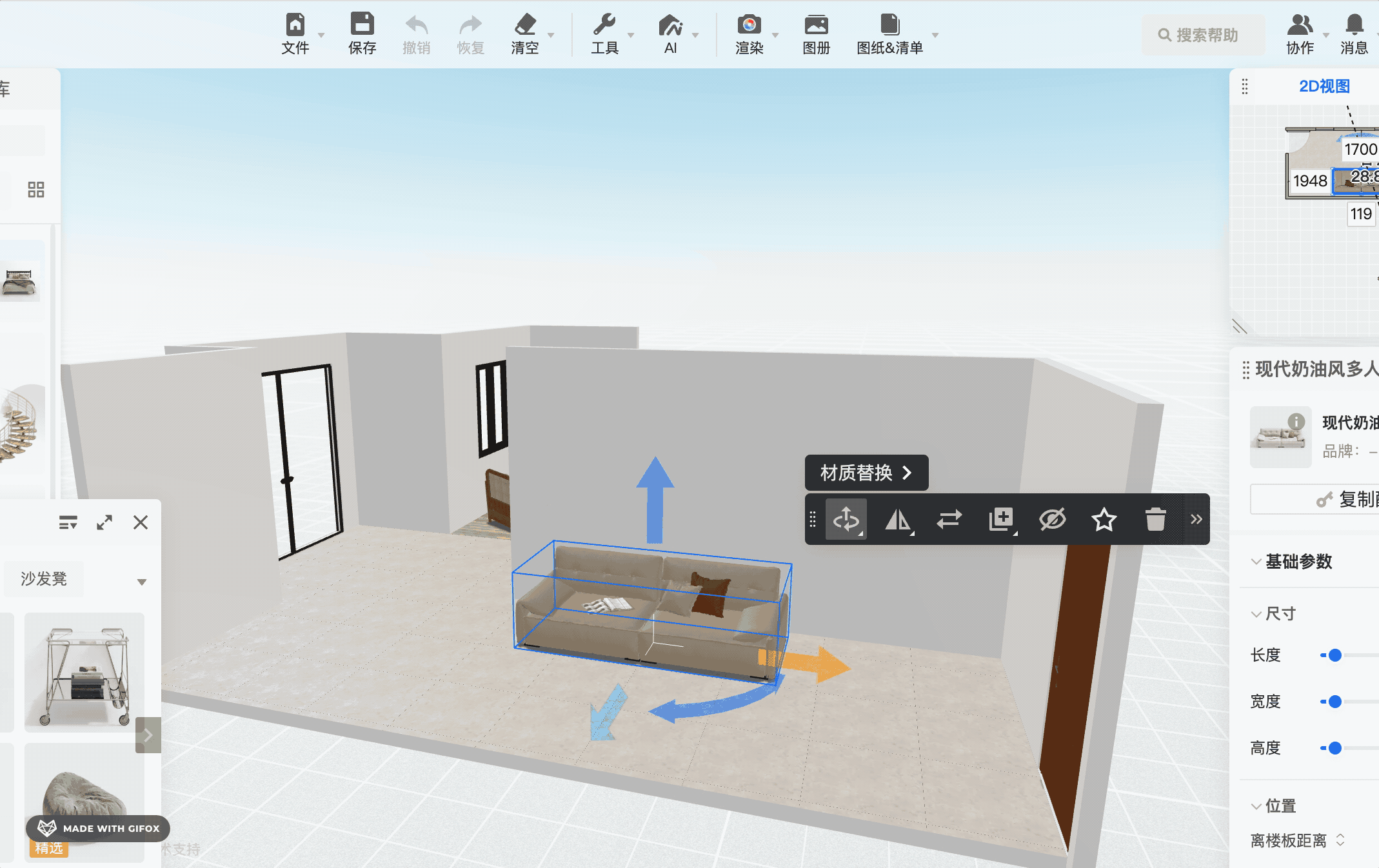Click the 搜索帮助 search help field

pyautogui.click(x=1203, y=35)
